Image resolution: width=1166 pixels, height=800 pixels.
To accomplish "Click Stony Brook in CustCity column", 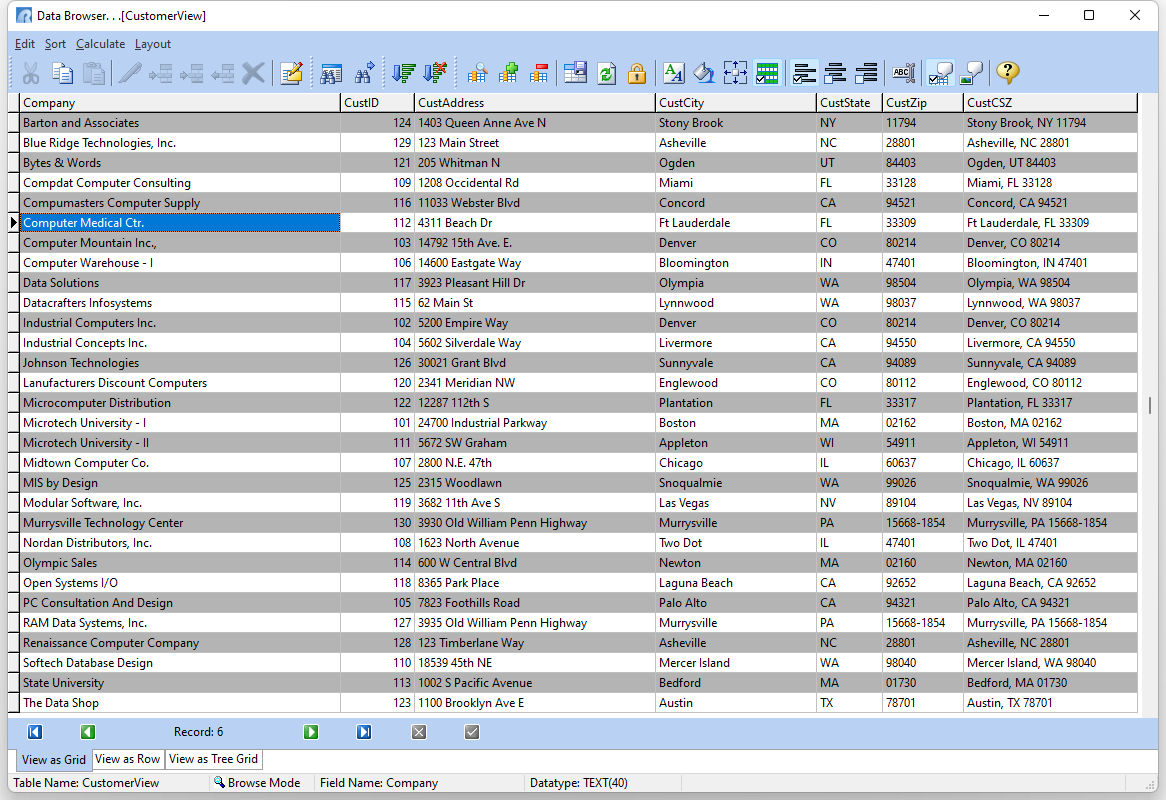I will click(x=735, y=123).
